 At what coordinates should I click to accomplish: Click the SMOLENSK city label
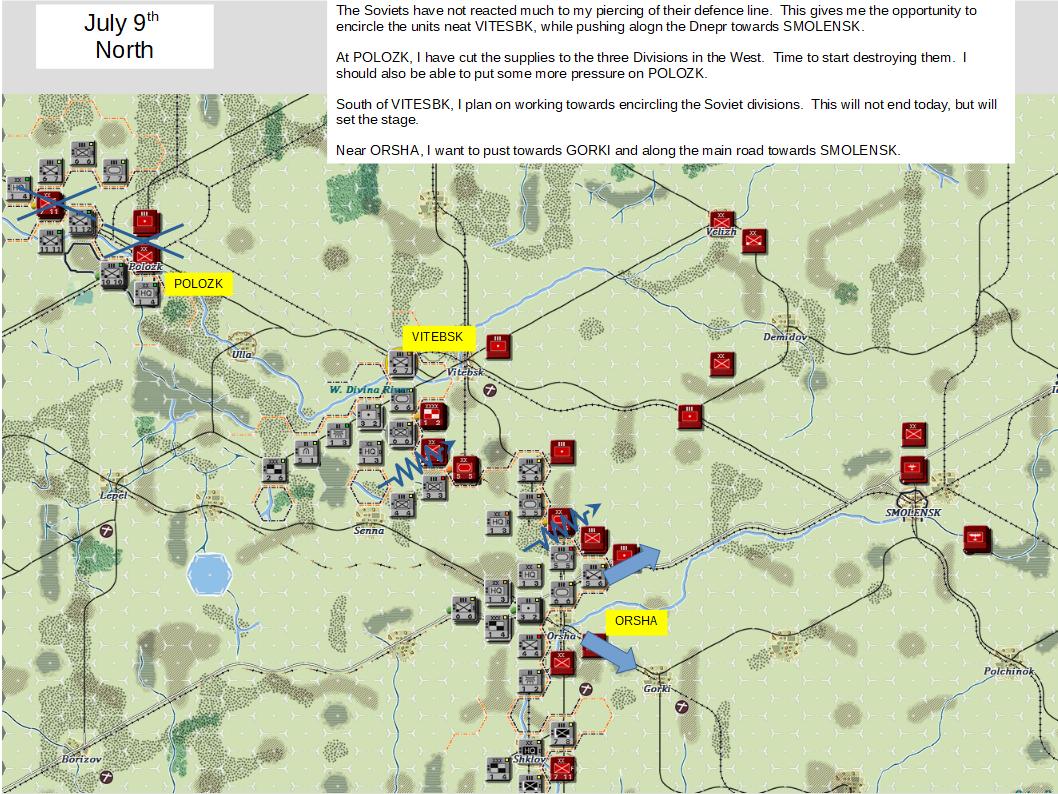[x=913, y=513]
